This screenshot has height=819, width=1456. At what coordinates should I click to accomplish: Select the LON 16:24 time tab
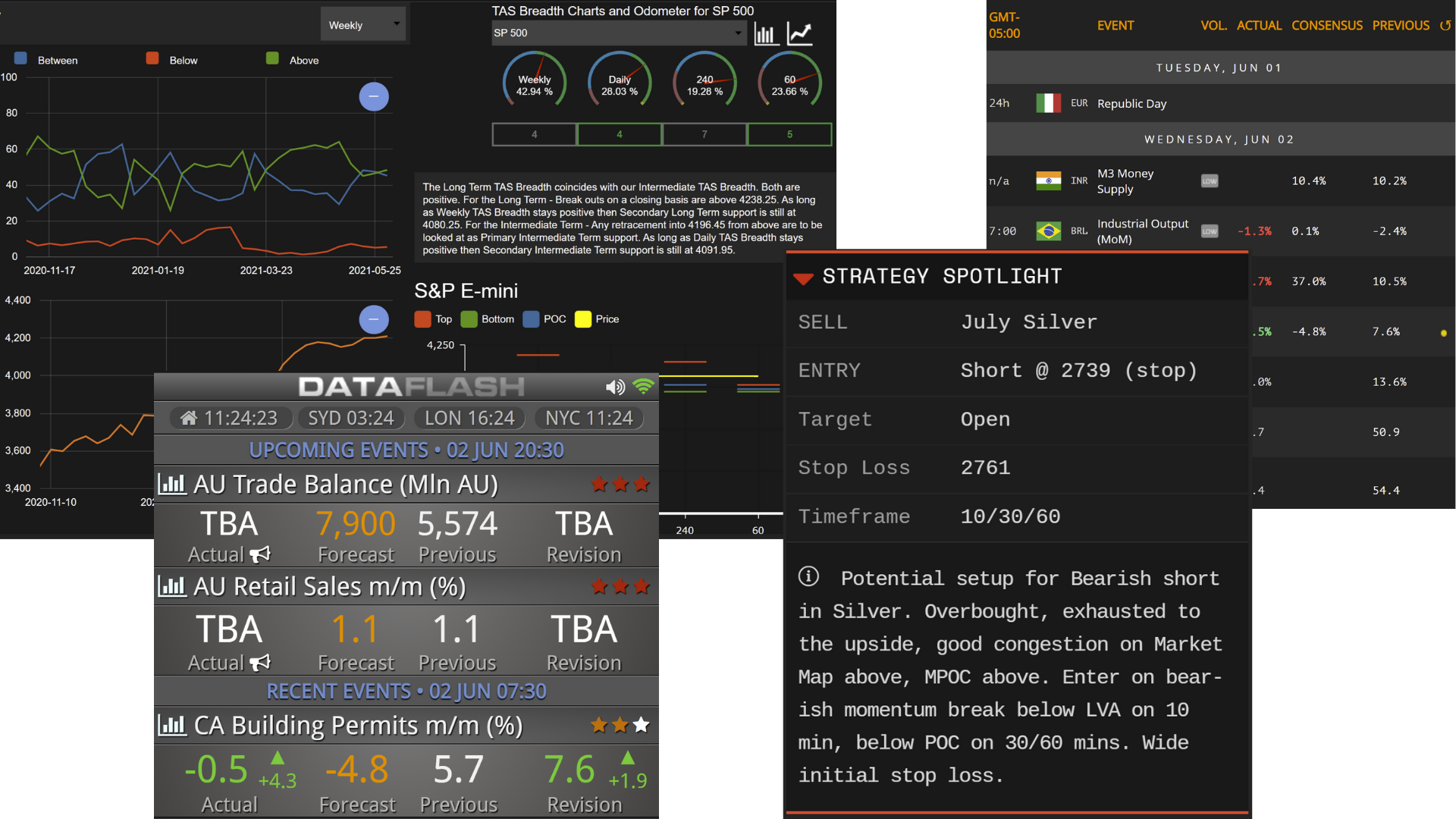point(469,418)
